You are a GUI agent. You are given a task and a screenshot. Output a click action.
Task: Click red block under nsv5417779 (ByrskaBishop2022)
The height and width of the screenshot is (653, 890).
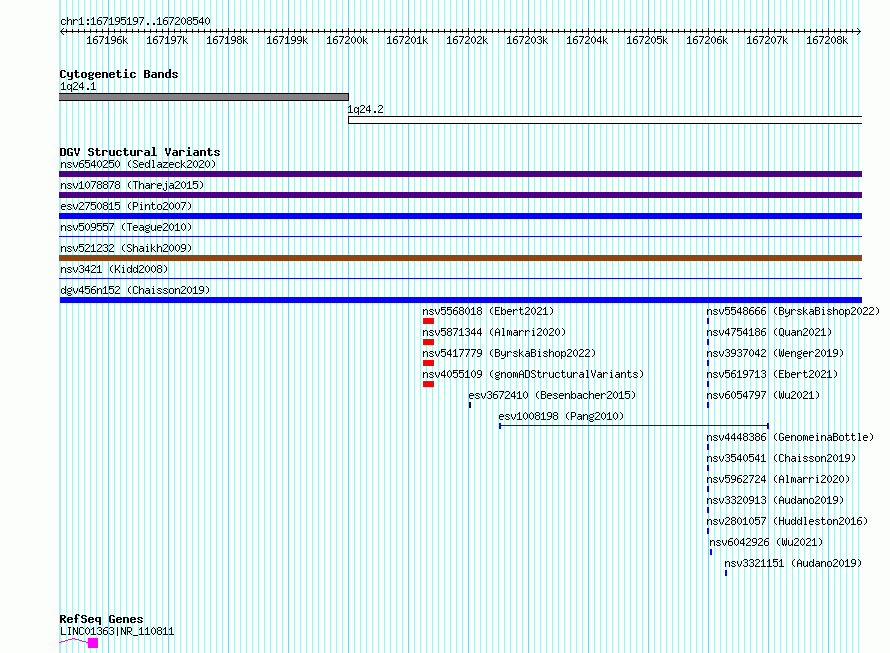429,363
